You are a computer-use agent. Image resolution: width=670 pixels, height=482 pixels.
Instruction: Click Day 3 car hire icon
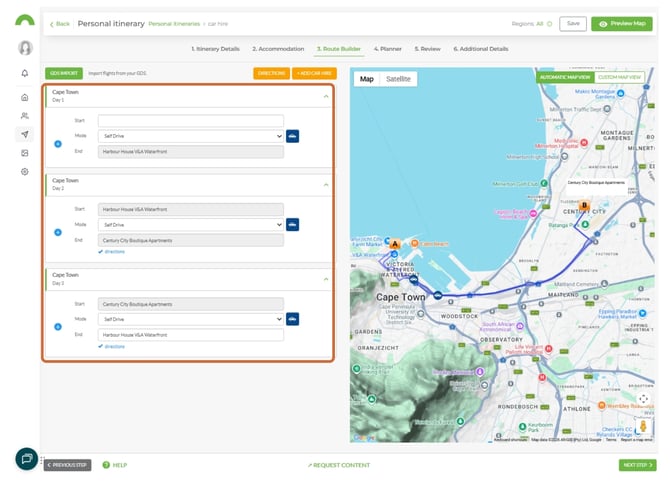click(x=292, y=319)
